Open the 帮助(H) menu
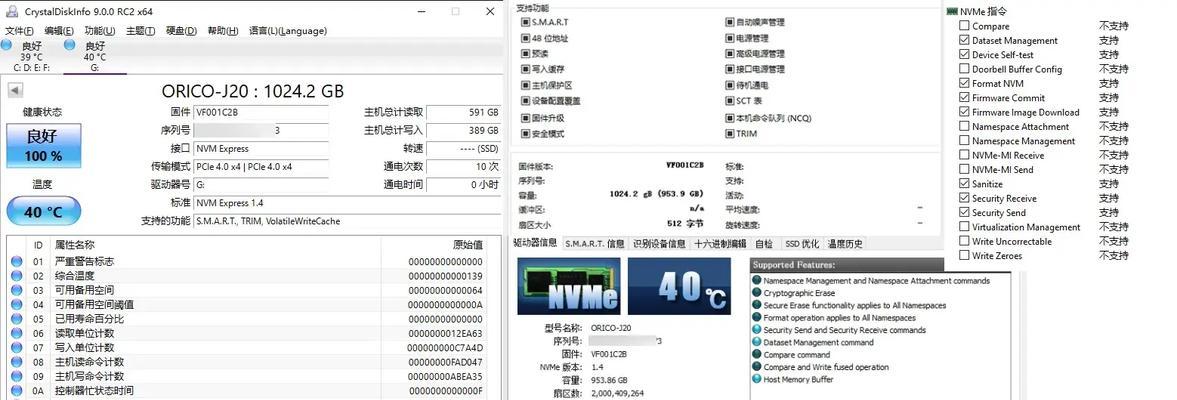Viewport: 1177px width, 400px height. (222, 31)
